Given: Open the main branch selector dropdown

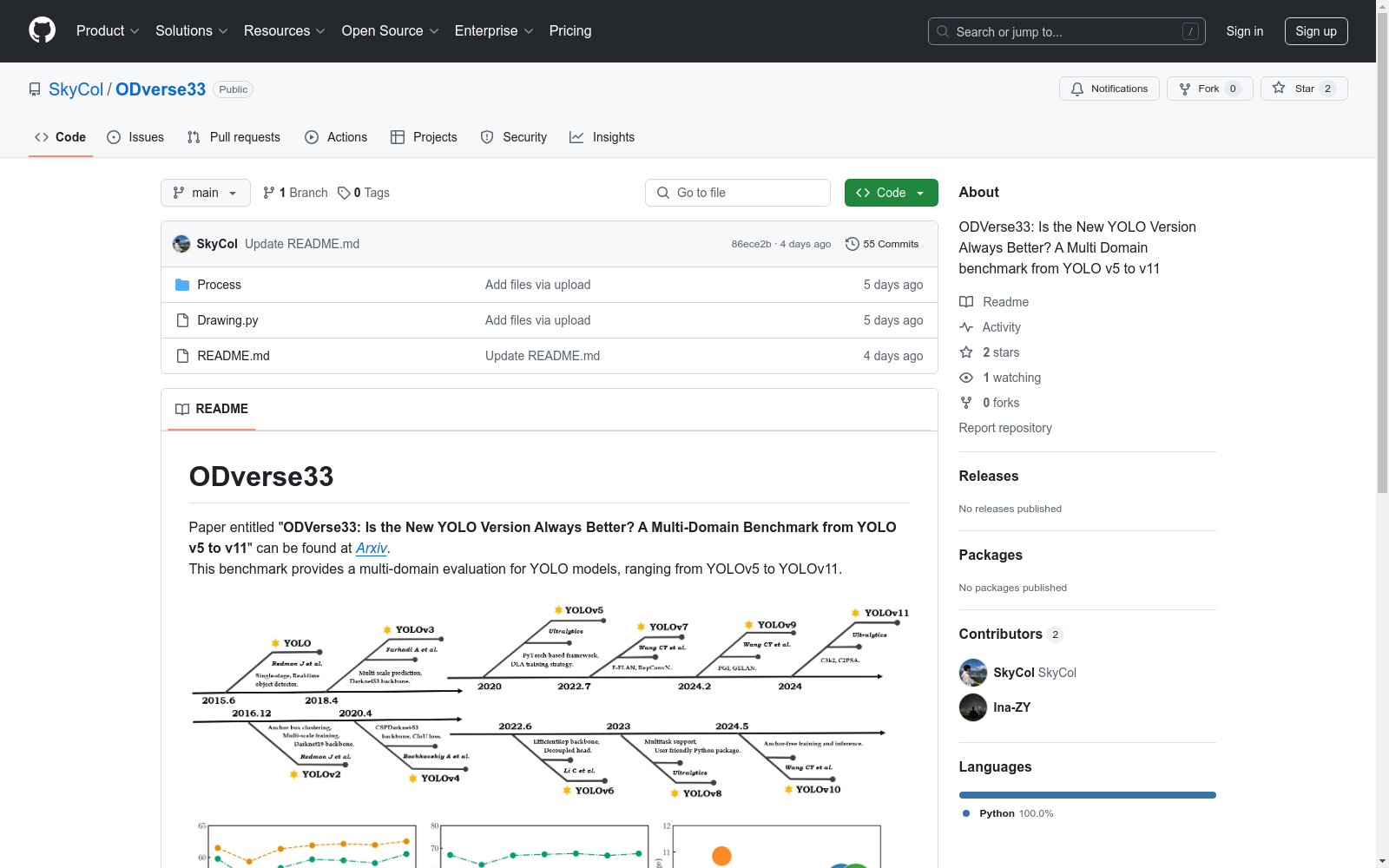Looking at the screenshot, I should point(206,193).
